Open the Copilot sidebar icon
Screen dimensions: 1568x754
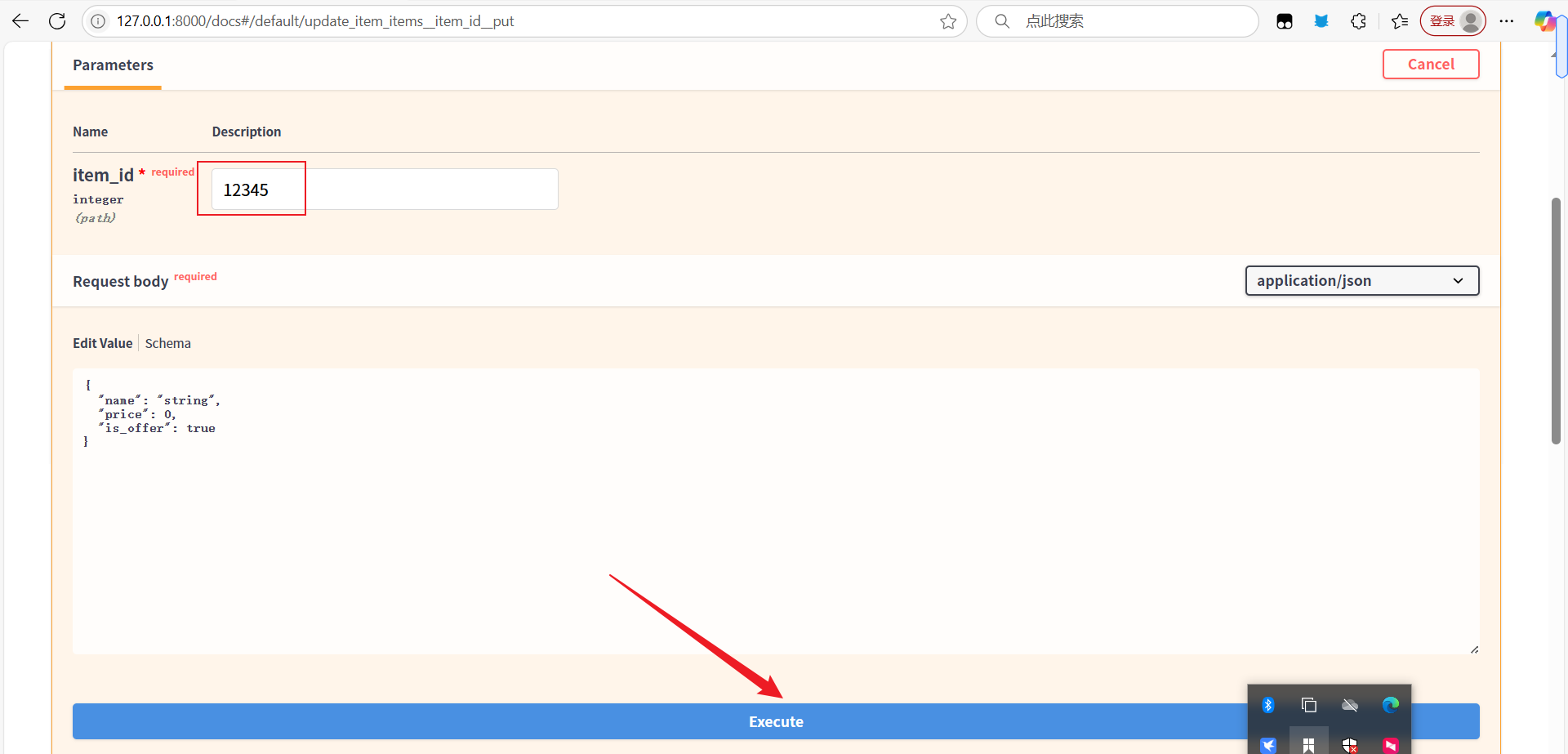point(1543,21)
